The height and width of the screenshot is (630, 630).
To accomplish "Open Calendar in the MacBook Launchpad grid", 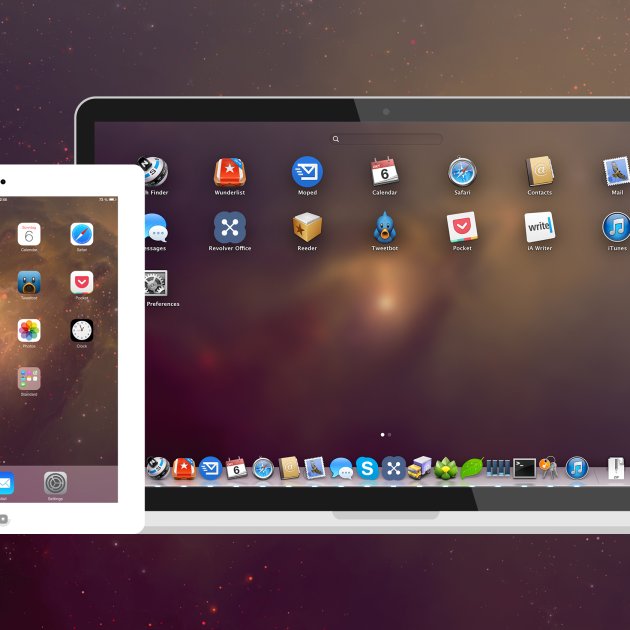I will point(385,172).
